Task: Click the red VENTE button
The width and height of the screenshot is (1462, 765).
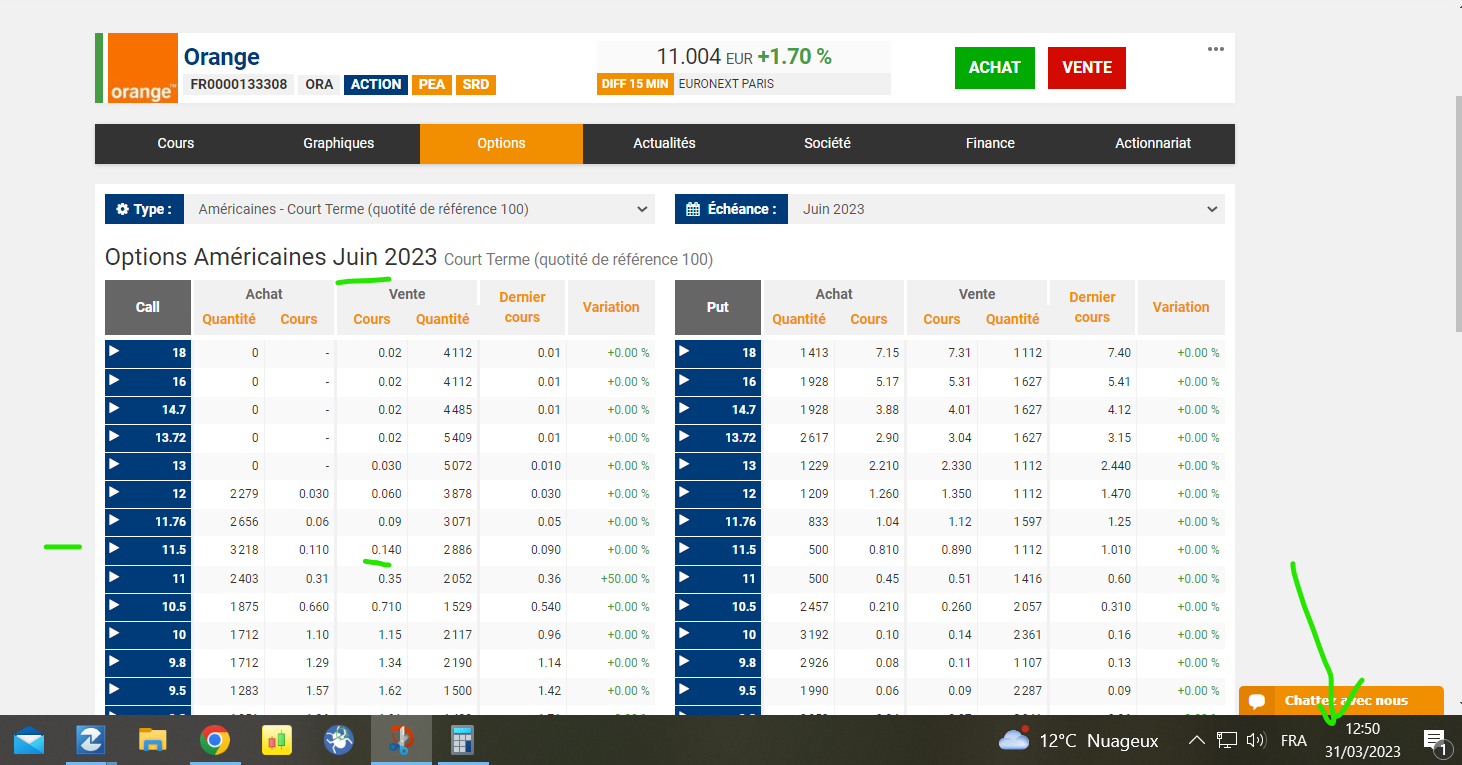Action: (1087, 68)
